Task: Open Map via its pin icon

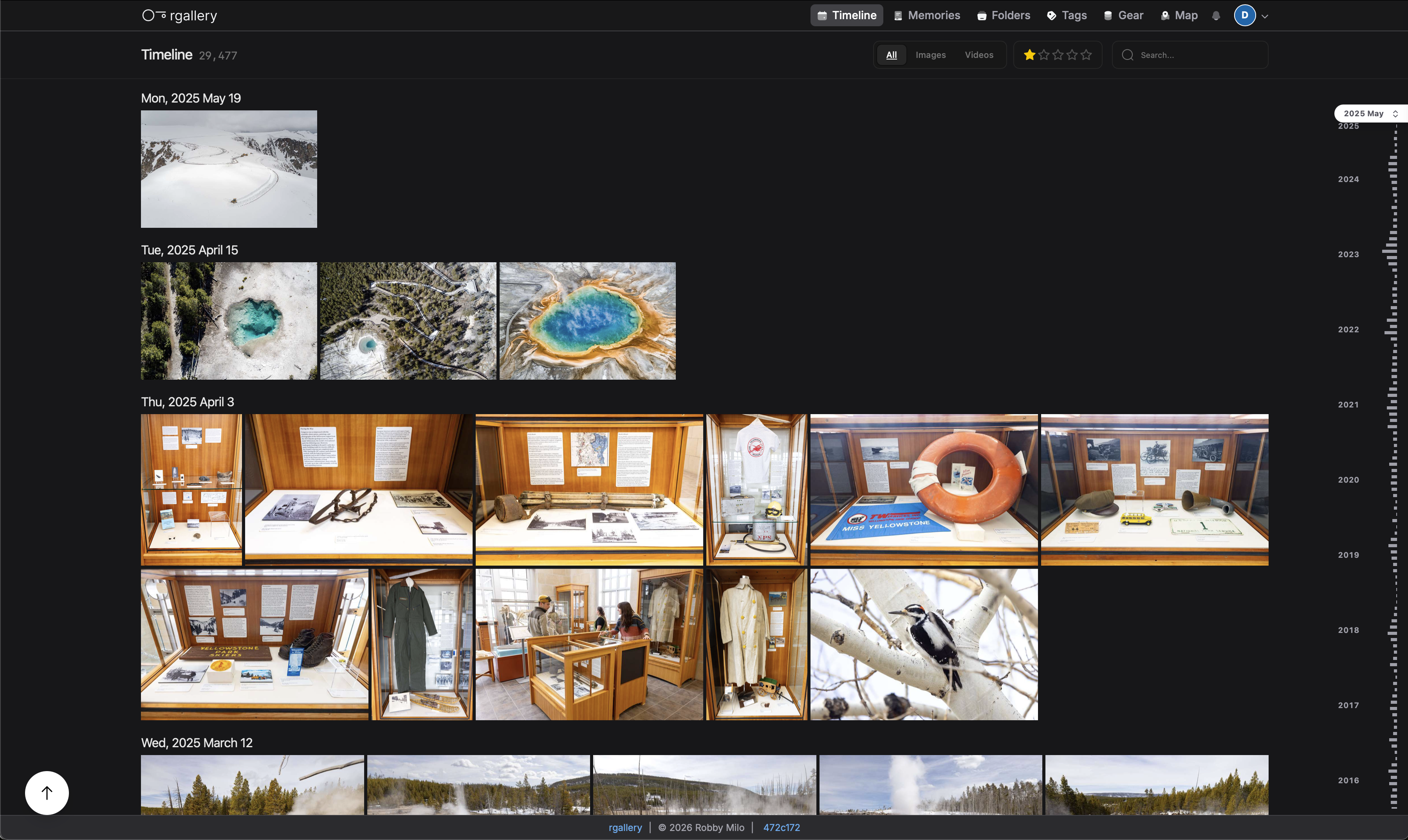Action: pyautogui.click(x=1164, y=16)
